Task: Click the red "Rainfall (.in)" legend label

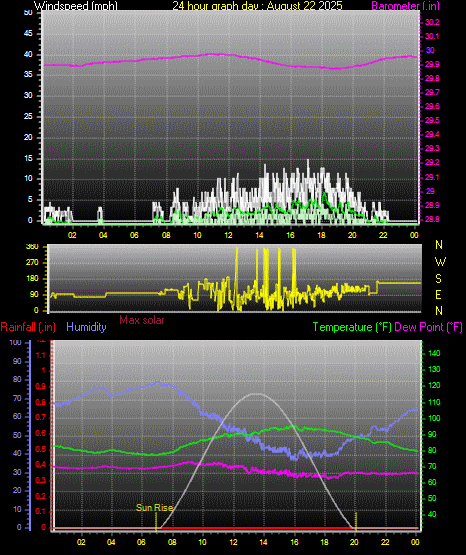Action: tap(28, 327)
